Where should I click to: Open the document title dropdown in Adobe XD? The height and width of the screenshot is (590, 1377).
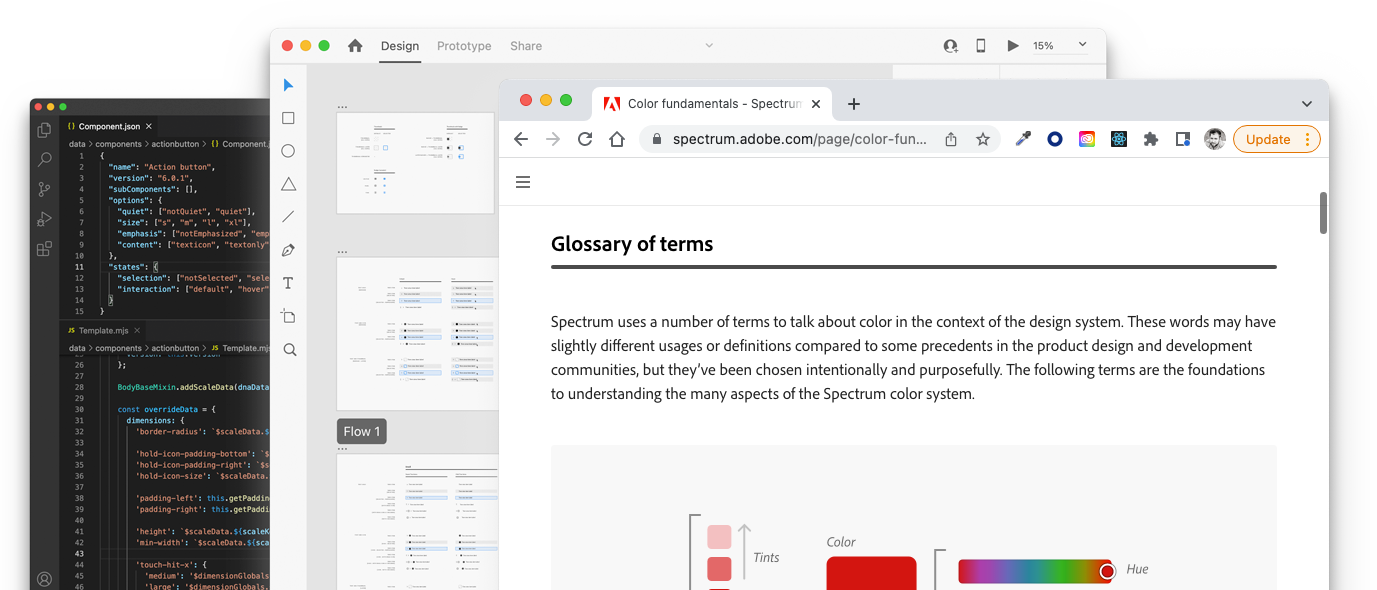click(709, 46)
